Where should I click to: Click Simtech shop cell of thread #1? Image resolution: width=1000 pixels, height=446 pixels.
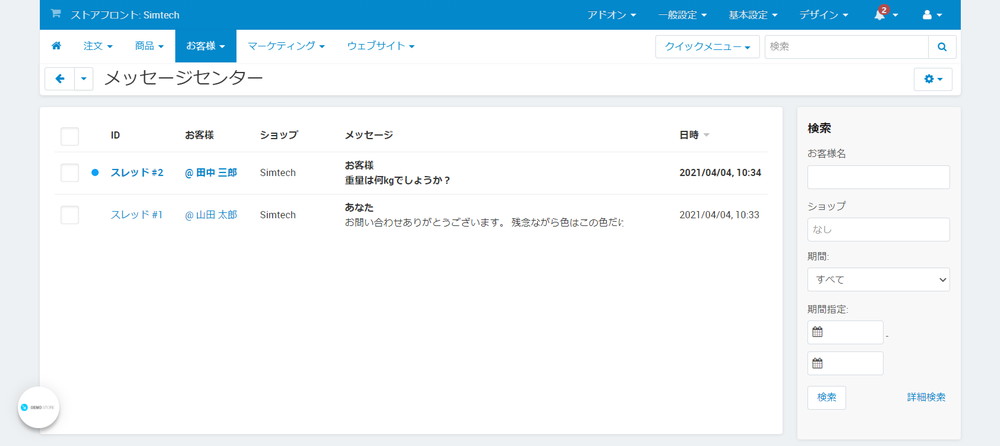click(x=277, y=215)
